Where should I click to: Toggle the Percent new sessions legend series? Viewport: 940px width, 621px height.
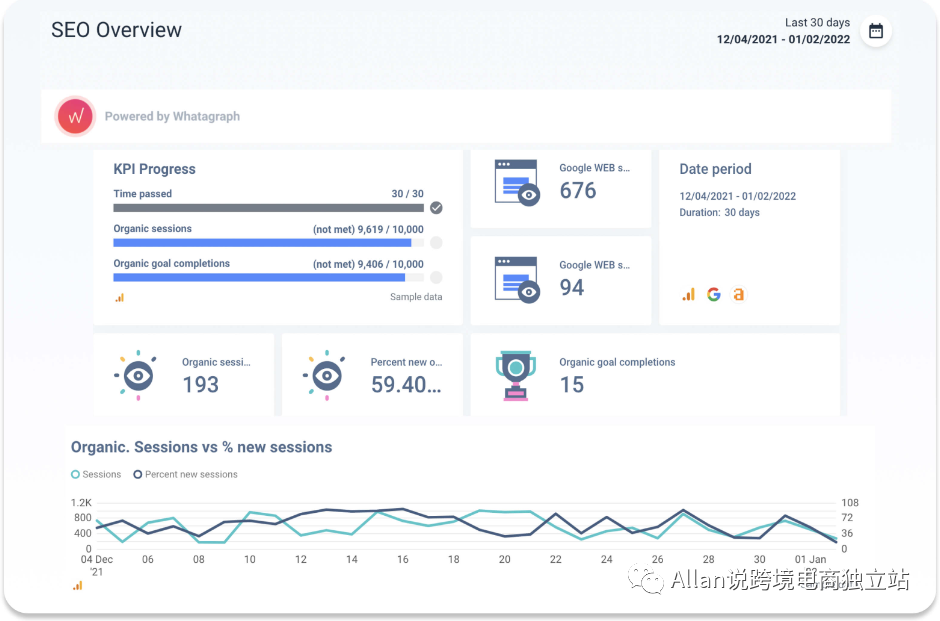(185, 474)
